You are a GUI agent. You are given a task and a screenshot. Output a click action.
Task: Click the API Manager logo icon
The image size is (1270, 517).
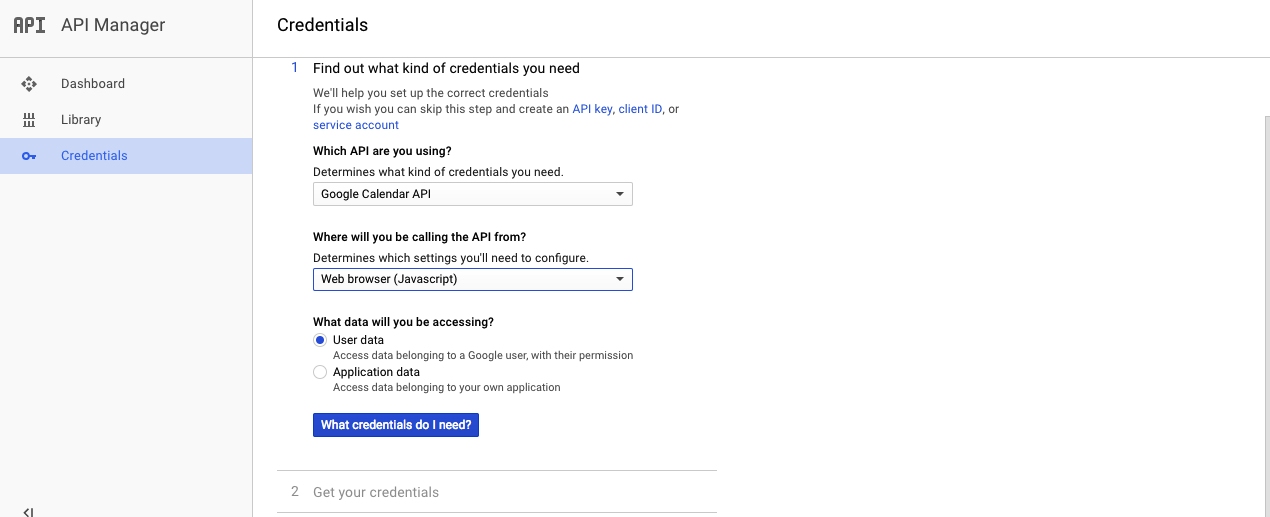point(29,25)
